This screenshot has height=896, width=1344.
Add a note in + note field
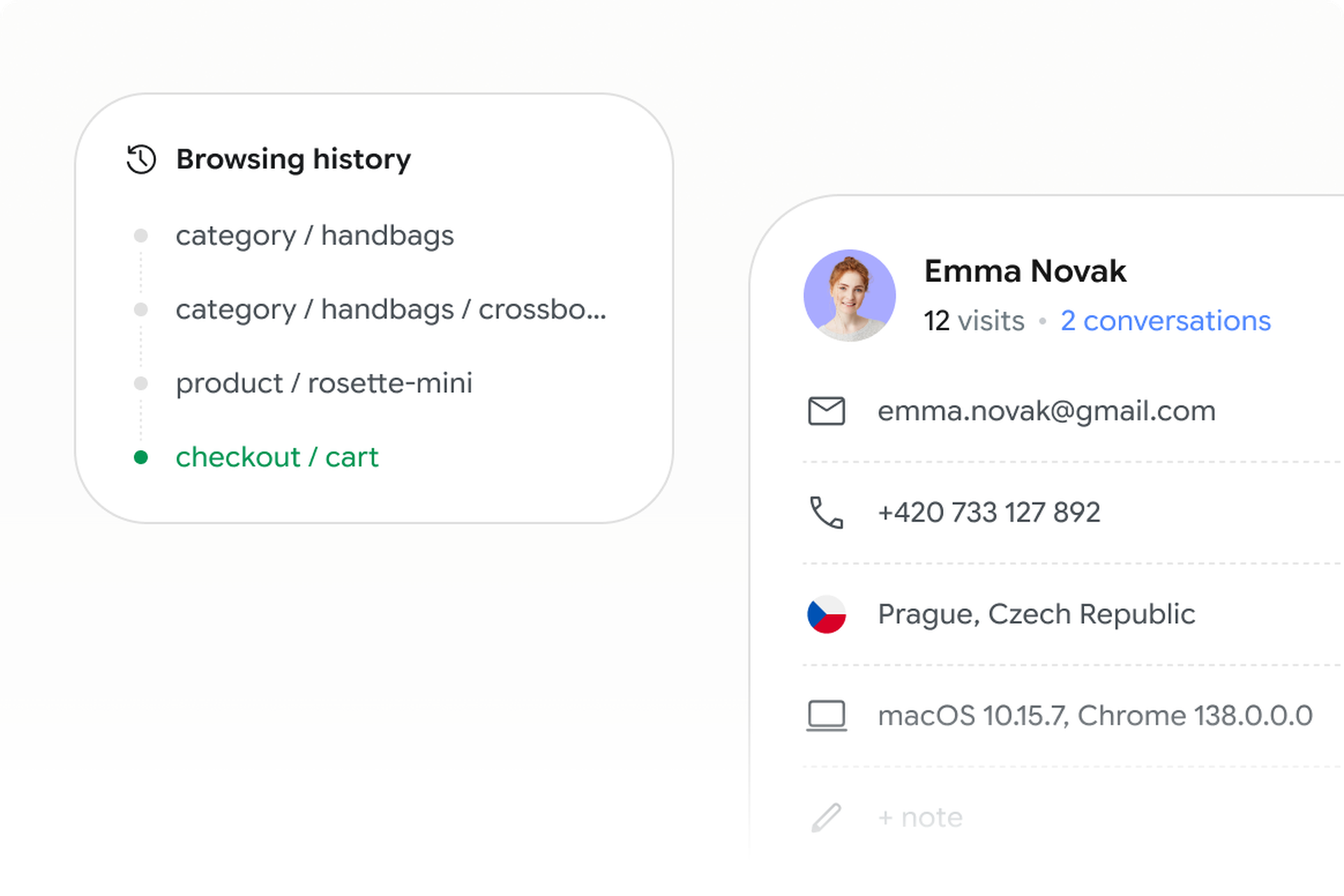(920, 817)
